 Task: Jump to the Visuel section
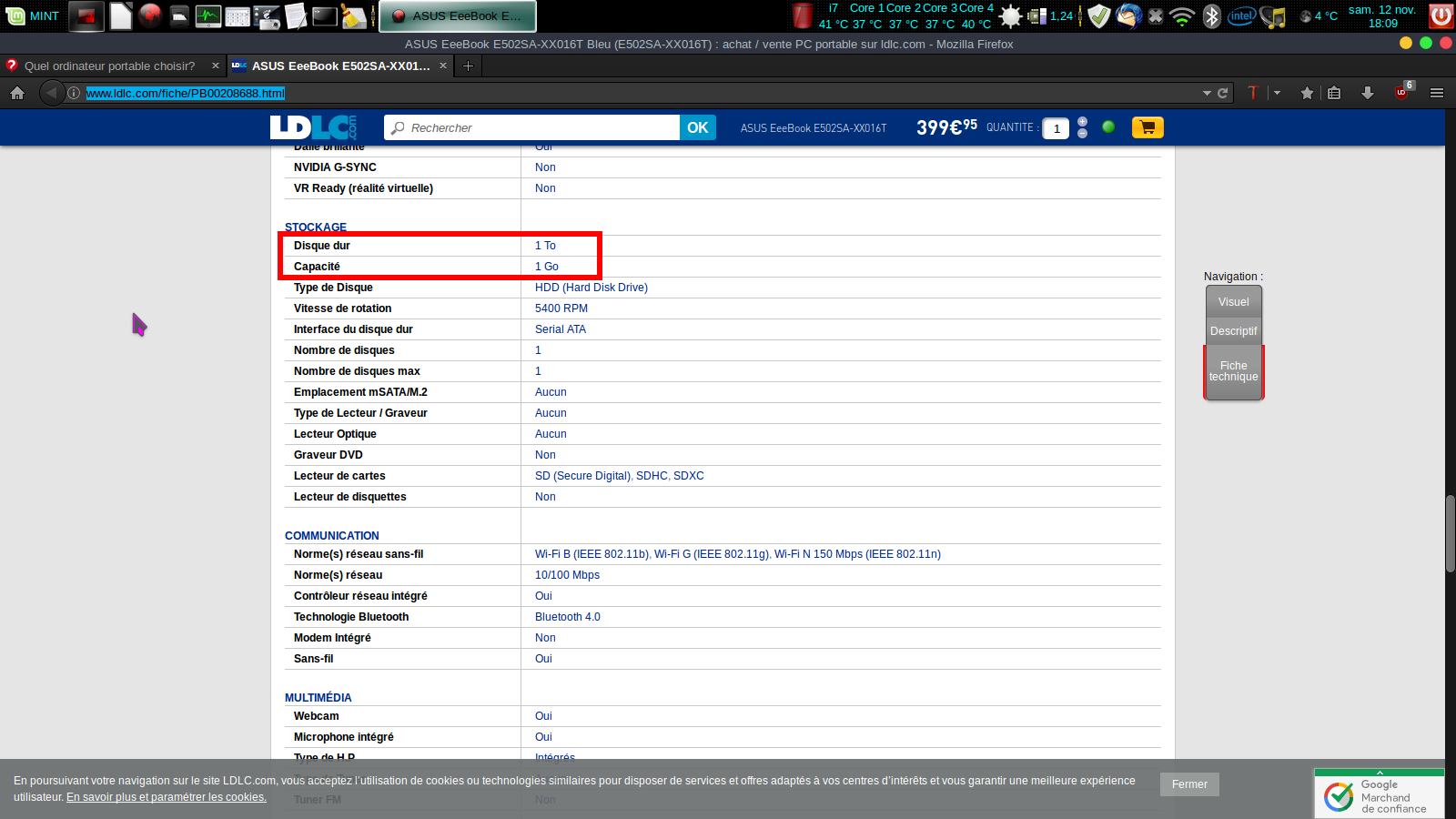tap(1234, 302)
